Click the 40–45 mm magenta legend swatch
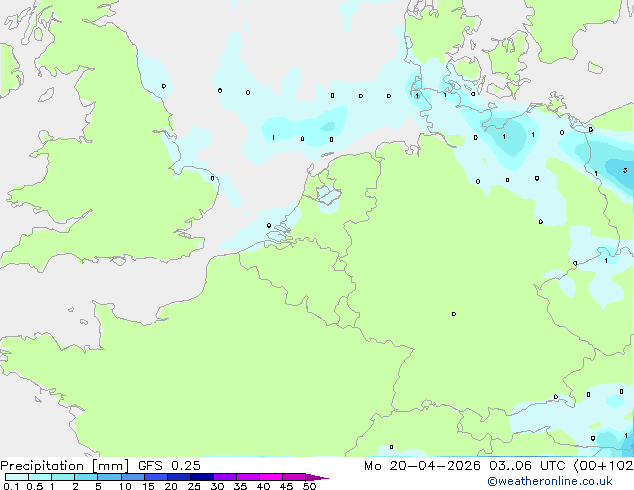 point(271,477)
